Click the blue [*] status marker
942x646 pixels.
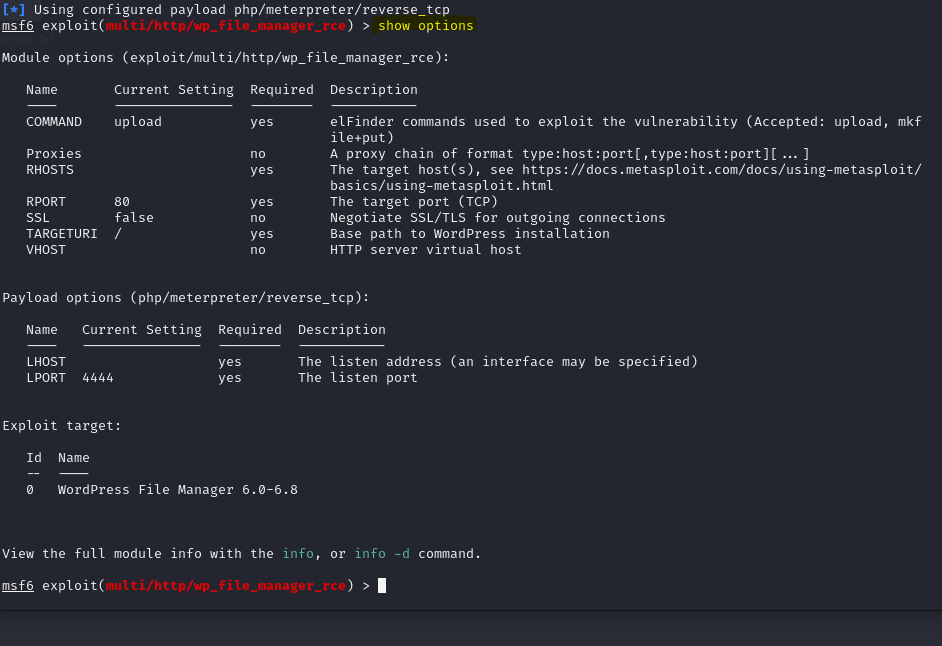tap(14, 10)
